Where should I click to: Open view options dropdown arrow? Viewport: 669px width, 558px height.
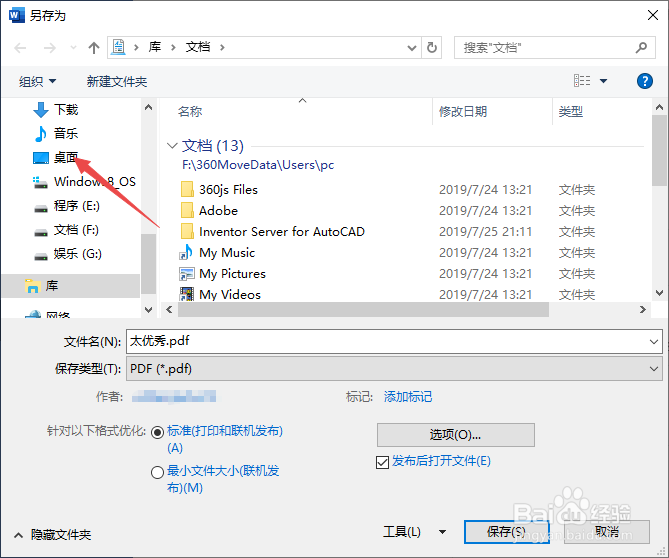tap(603, 81)
